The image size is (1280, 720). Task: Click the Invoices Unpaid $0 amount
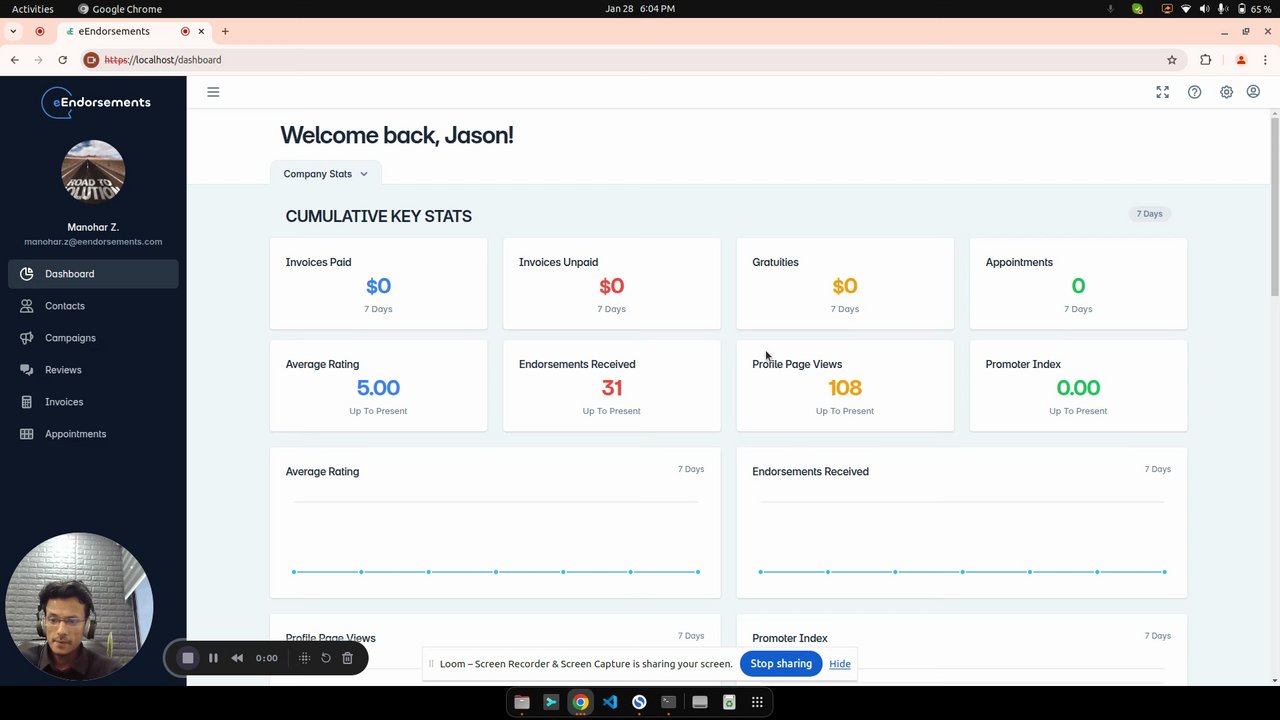point(612,286)
